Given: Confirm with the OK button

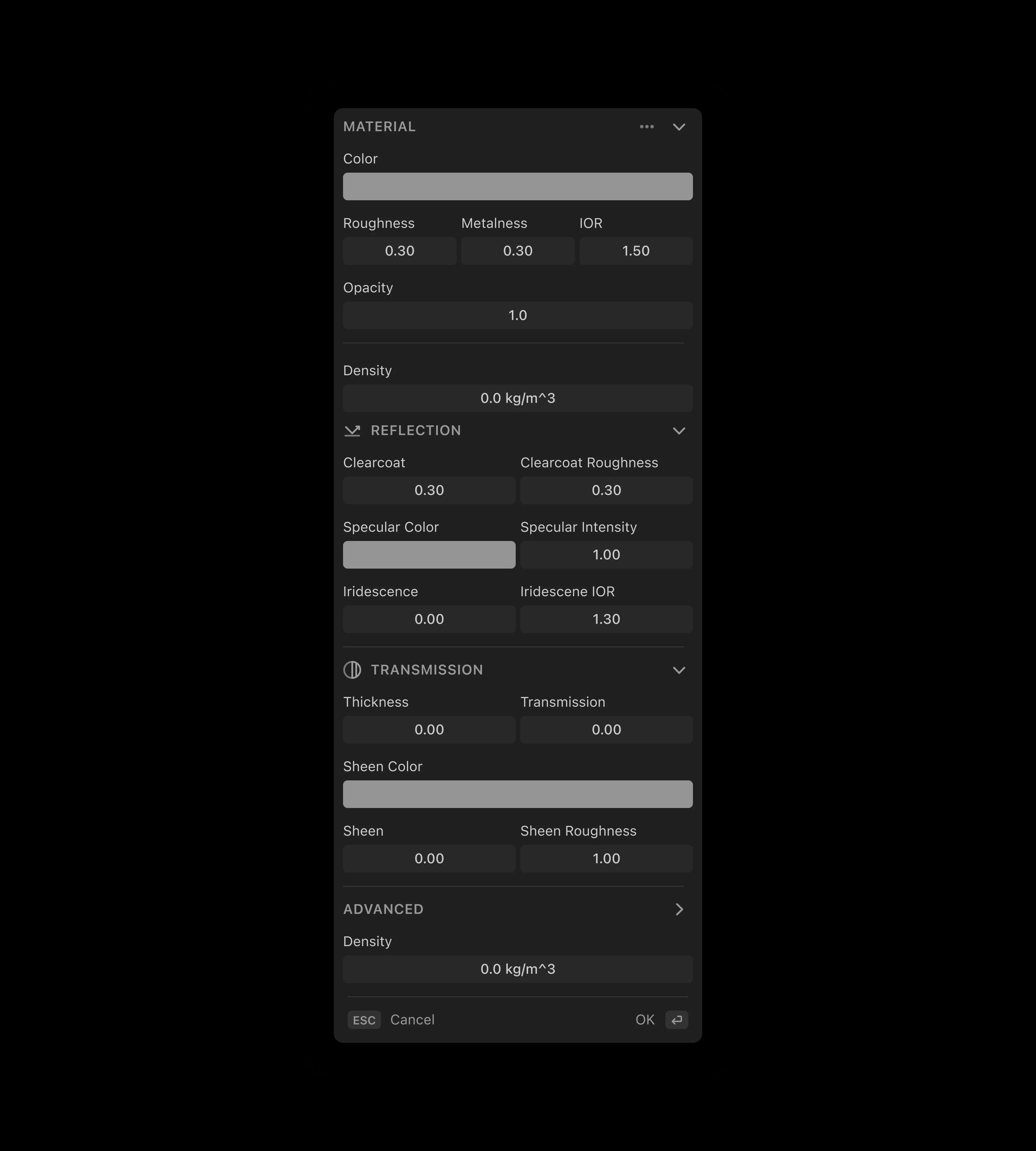Looking at the screenshot, I should click(645, 1020).
